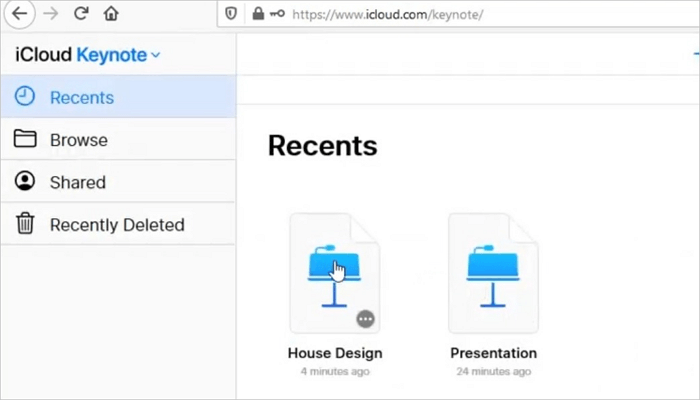The image size is (700, 400).
Task: Click the padlock site security icon
Action: point(258,13)
